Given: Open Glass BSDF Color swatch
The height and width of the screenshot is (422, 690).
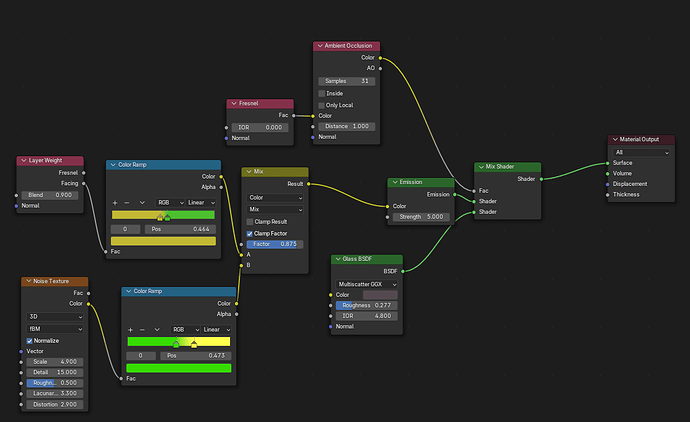Looking at the screenshot, I should click(380, 295).
